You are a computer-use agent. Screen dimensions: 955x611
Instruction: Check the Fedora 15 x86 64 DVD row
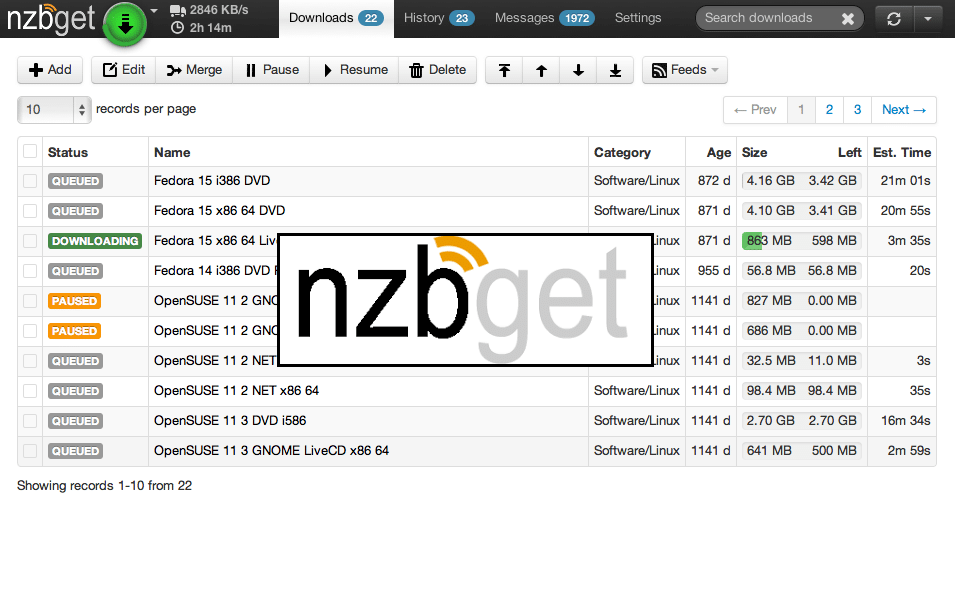[30, 211]
